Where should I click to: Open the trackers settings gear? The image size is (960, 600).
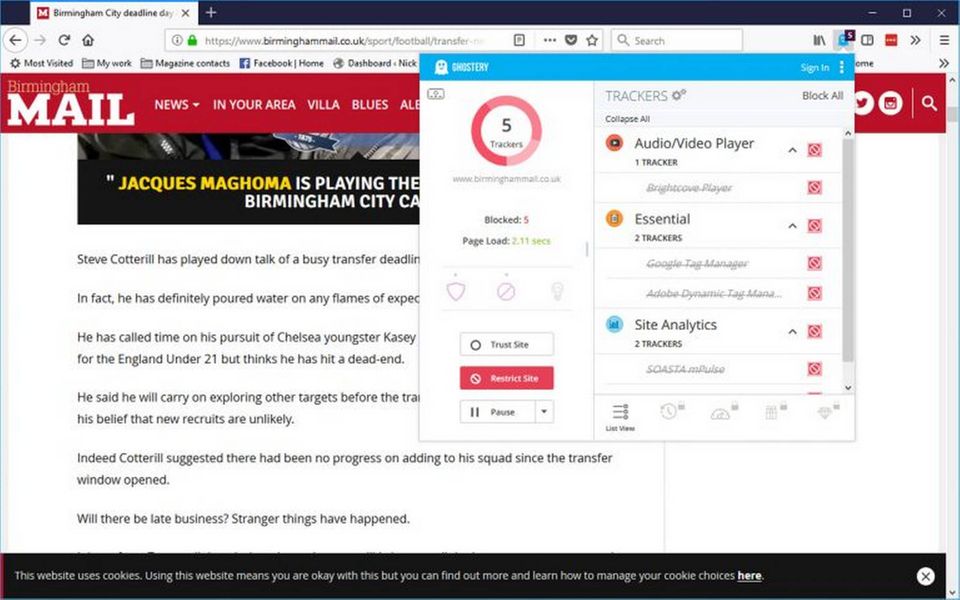coord(678,95)
